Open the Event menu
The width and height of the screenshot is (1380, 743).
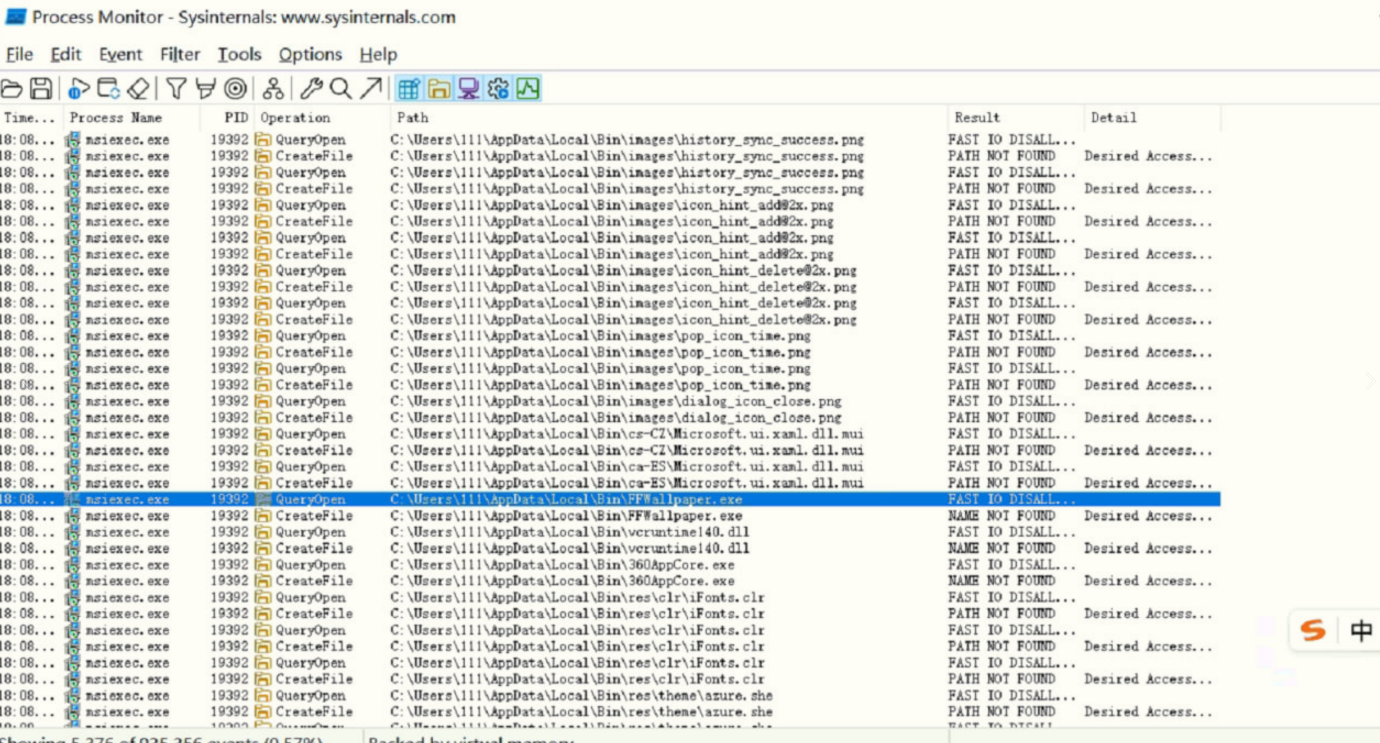120,54
